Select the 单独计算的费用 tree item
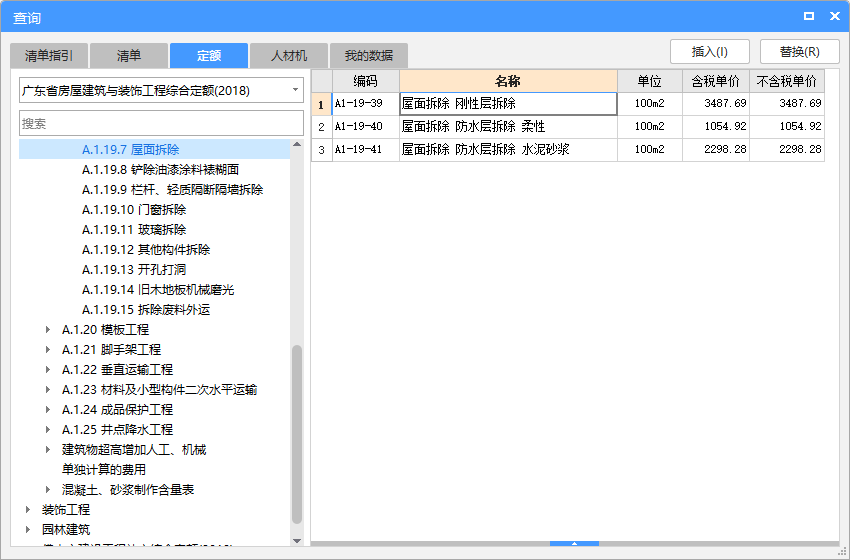This screenshot has width=850, height=560. tap(104, 469)
